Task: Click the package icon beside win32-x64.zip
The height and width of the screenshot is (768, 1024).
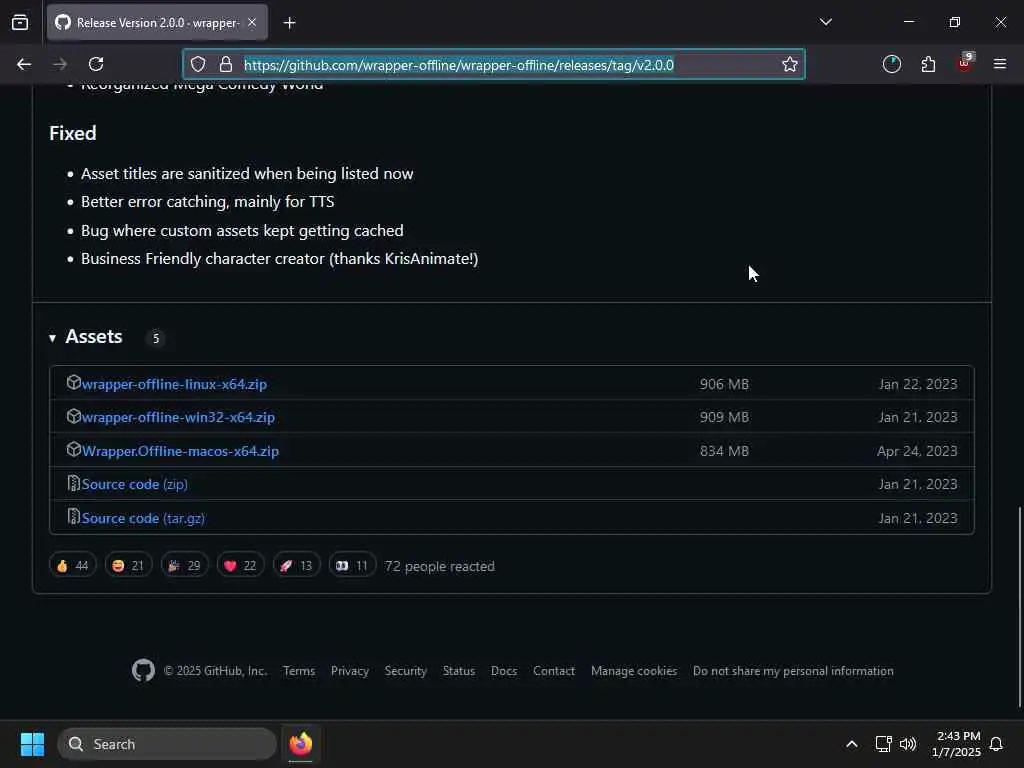Action: tap(73, 416)
